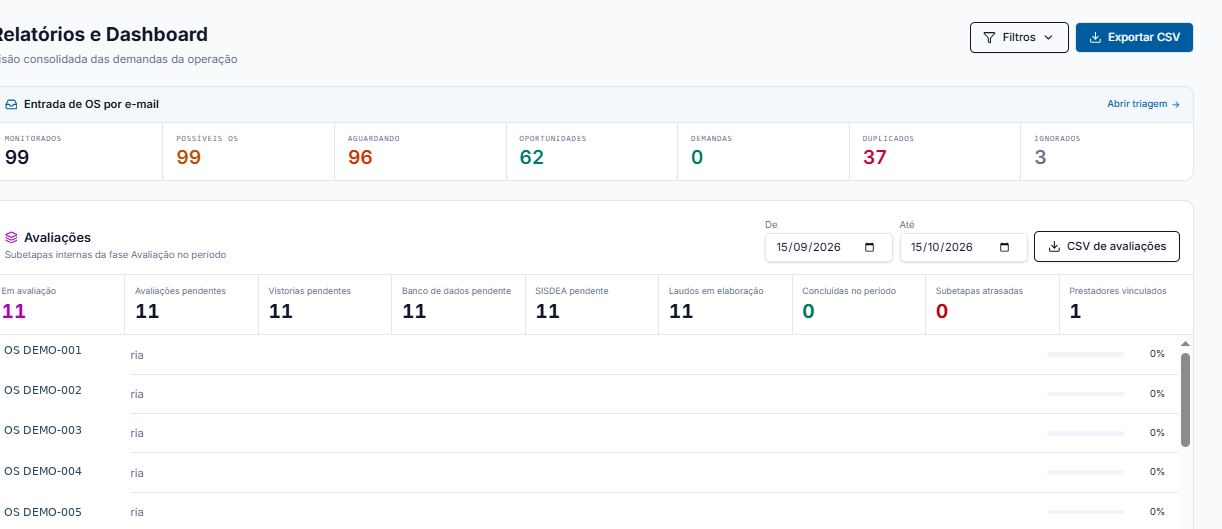Select the Laudos em elaboração metric

pyautogui.click(x=725, y=304)
